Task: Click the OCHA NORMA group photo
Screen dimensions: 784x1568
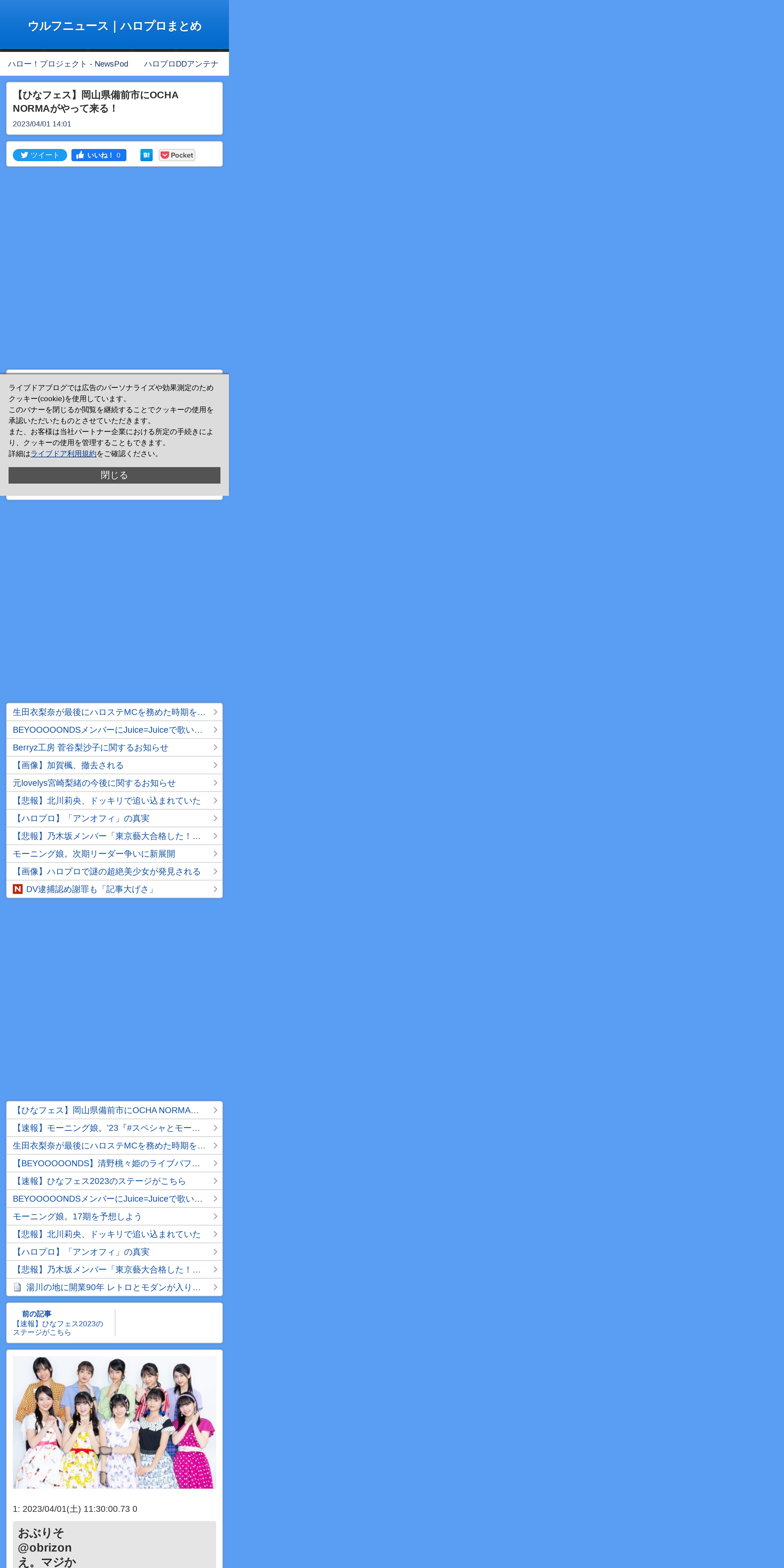Action: point(114,1422)
